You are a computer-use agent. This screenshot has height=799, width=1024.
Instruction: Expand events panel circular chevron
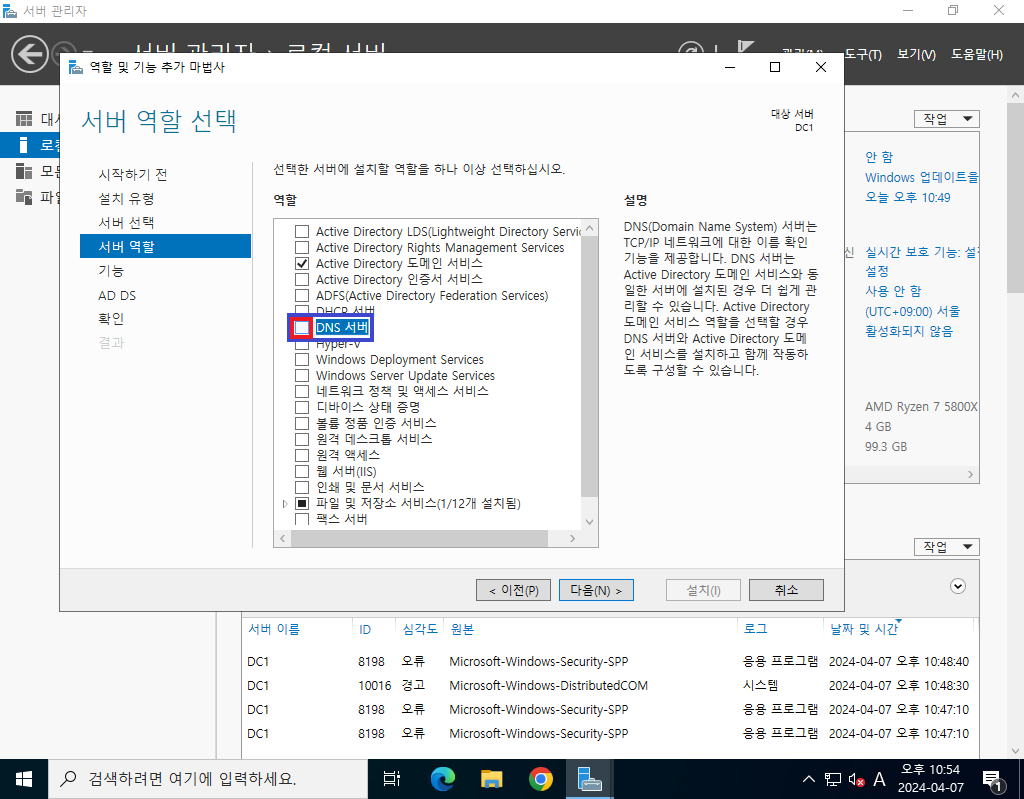tap(957, 586)
